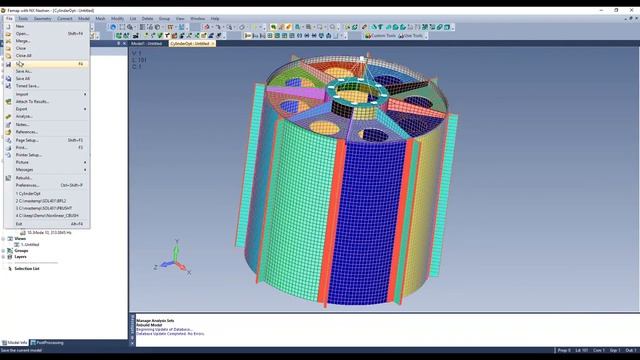Screen dimensions: 640x360
Task: Open Notes... from the File menu
Action: coord(47,124)
